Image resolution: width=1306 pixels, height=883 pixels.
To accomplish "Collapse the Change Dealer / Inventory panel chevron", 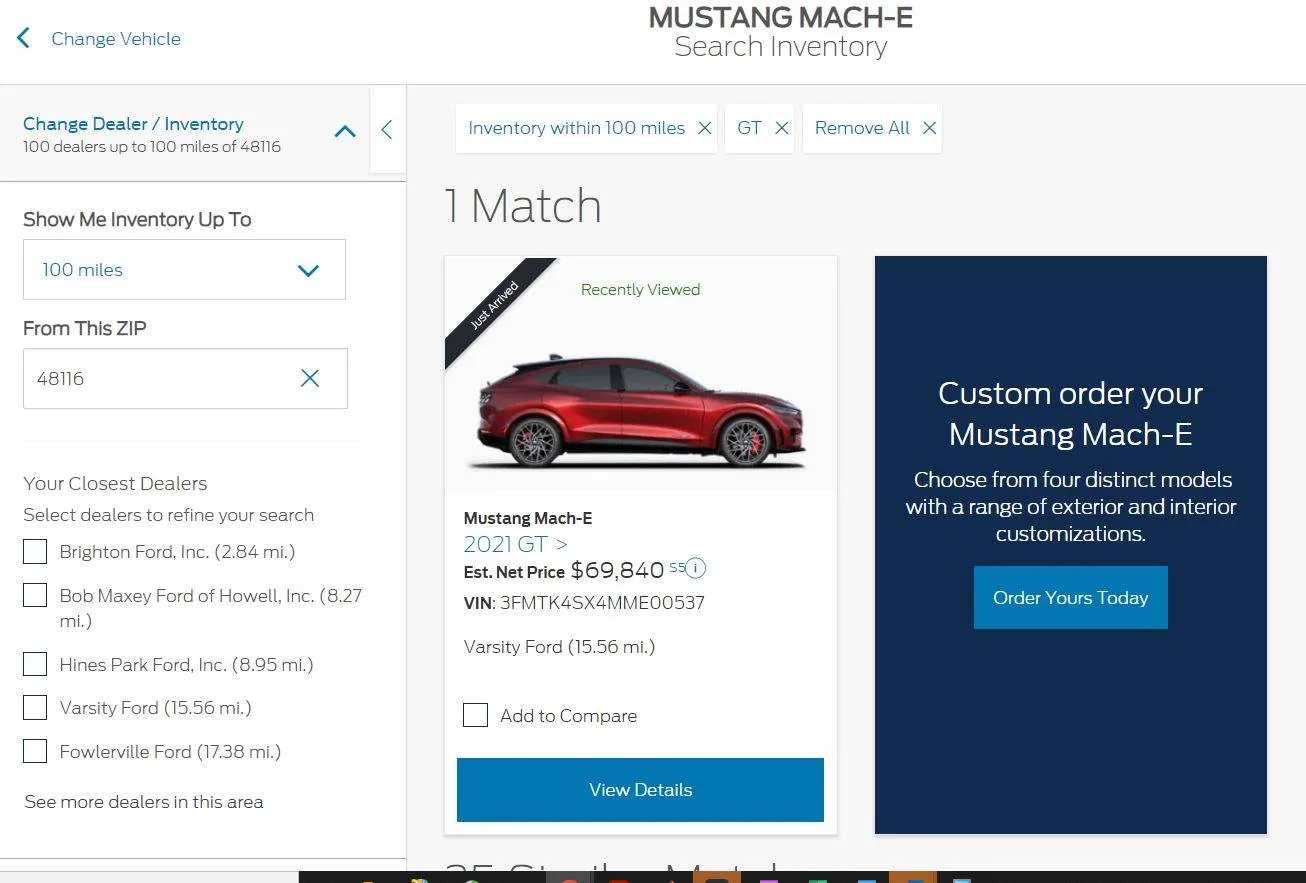I will point(345,131).
